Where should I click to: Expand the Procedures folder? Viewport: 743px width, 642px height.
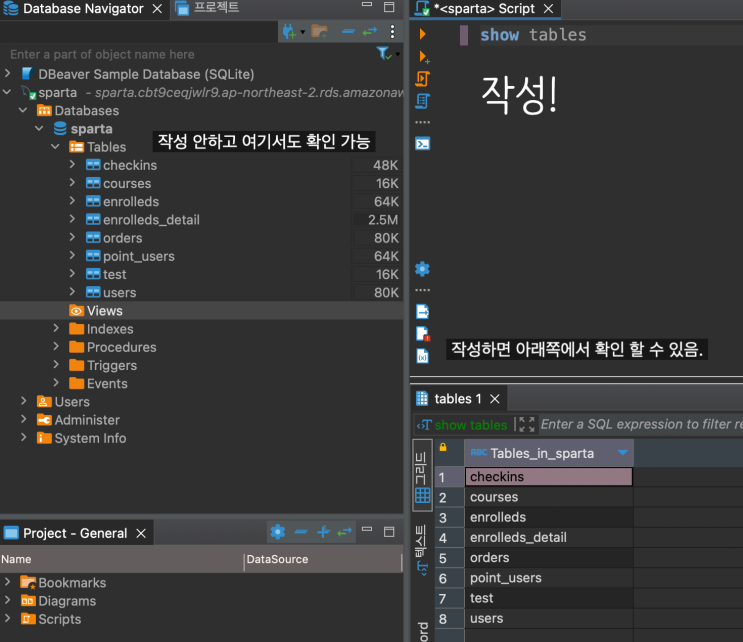(56, 346)
